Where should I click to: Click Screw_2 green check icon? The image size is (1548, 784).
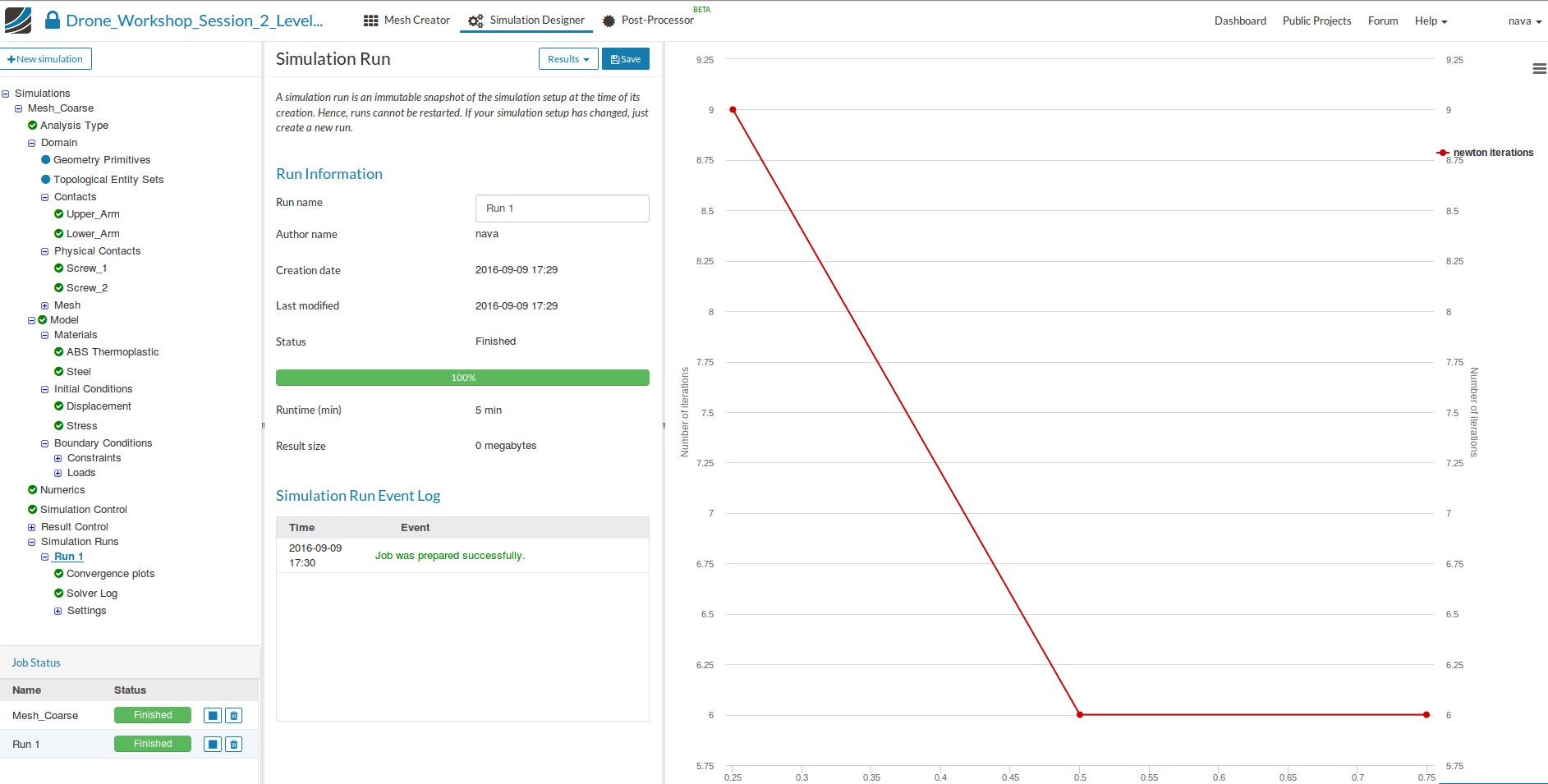[59, 288]
